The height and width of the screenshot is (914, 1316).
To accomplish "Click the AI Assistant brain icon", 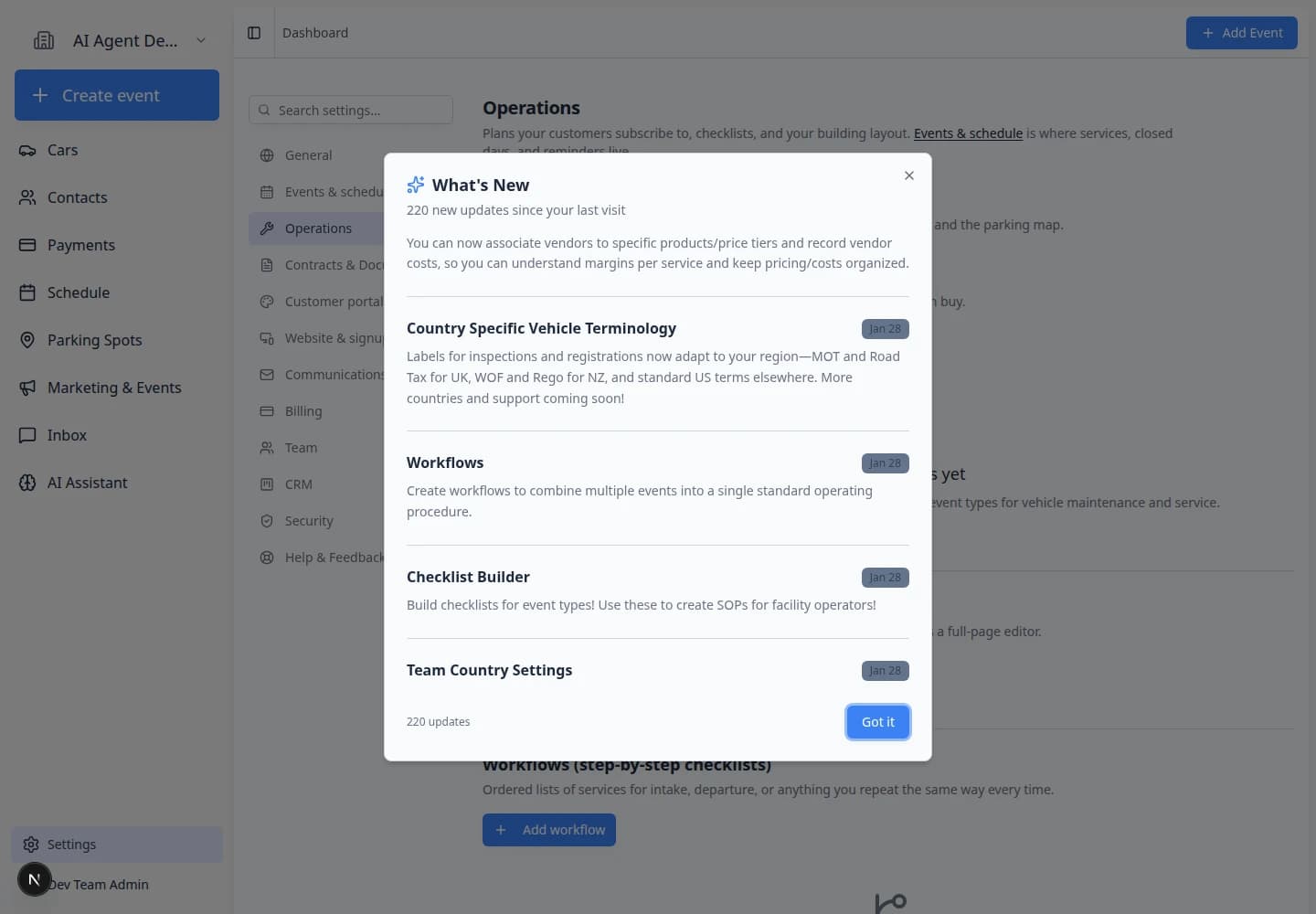I will pos(27,483).
